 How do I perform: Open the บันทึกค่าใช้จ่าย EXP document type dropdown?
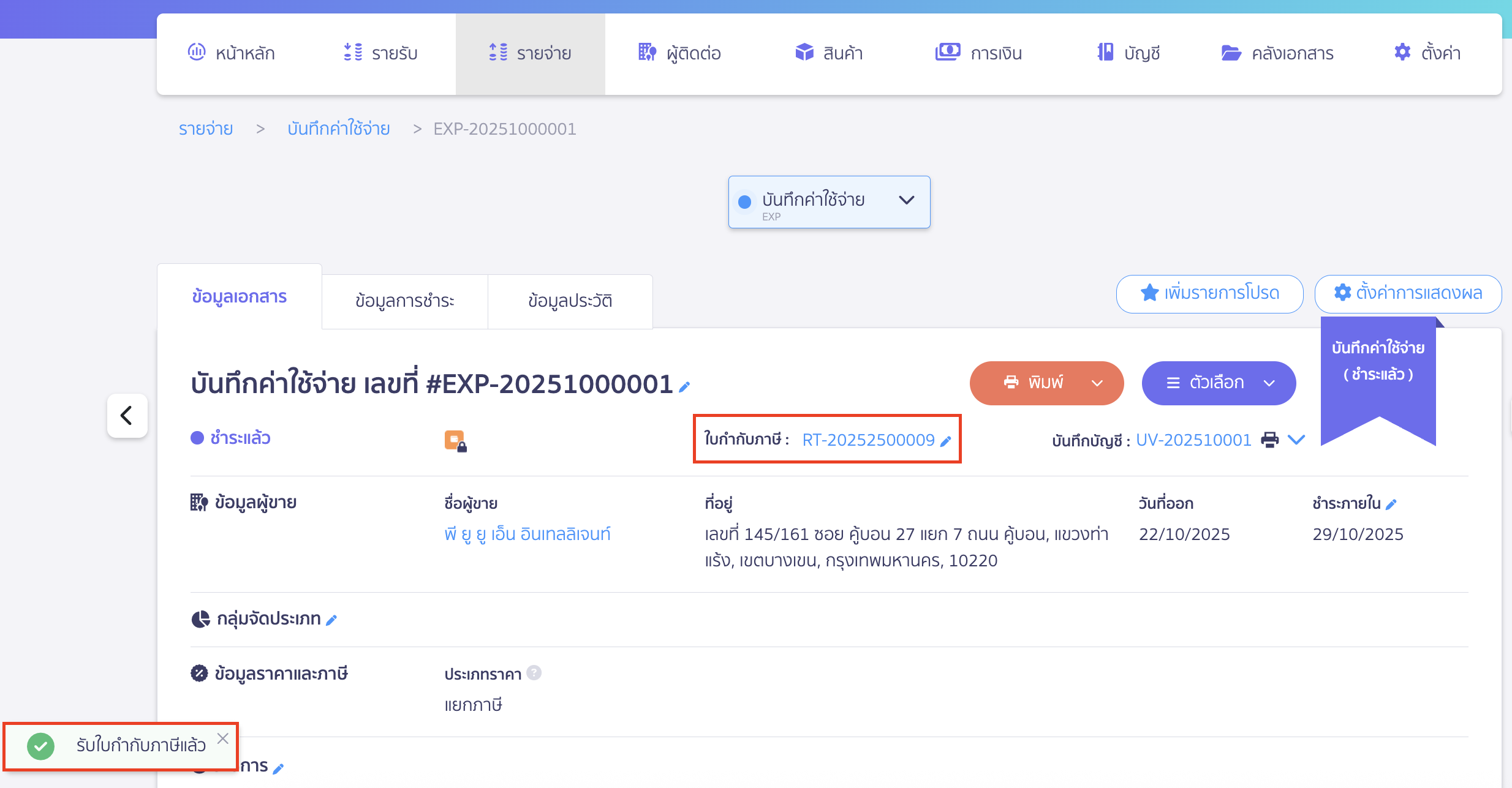click(x=829, y=202)
